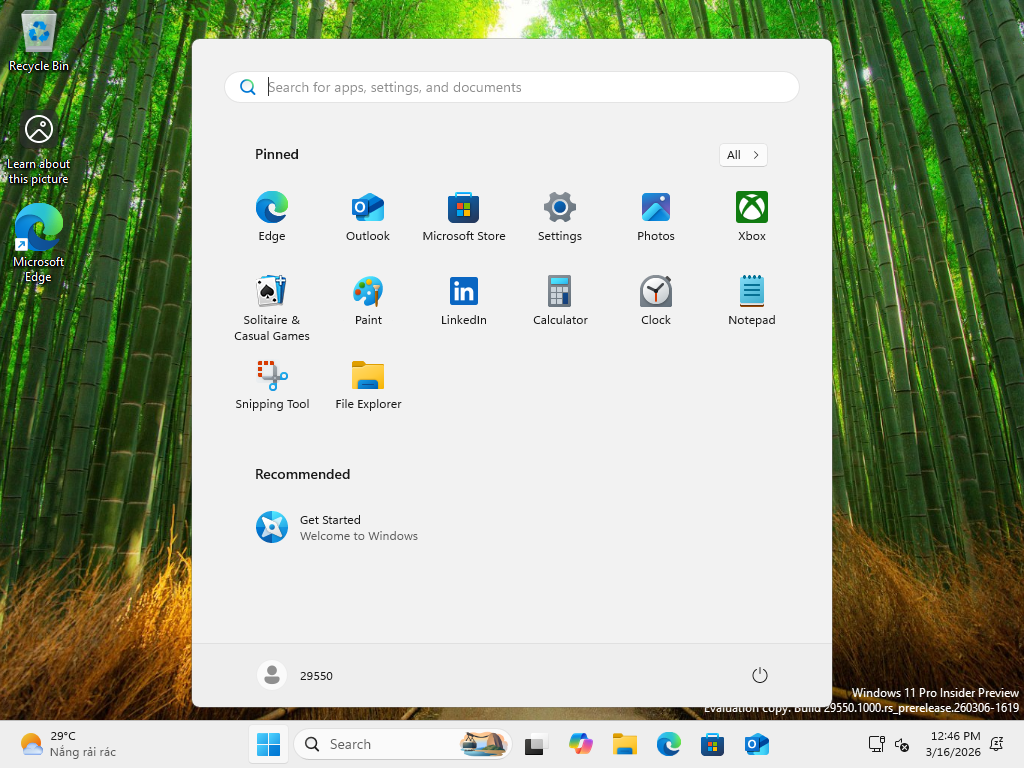The image size is (1024, 768).
Task: Open Settings from the Start menu
Action: pos(560,217)
